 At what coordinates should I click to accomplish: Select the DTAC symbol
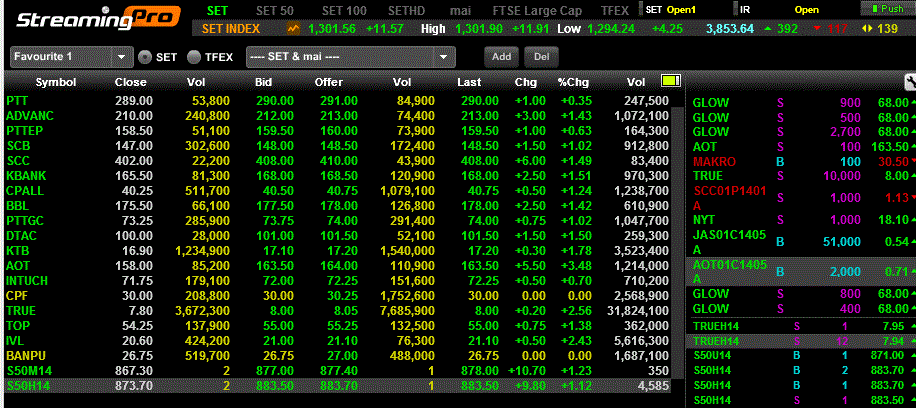tap(22, 236)
